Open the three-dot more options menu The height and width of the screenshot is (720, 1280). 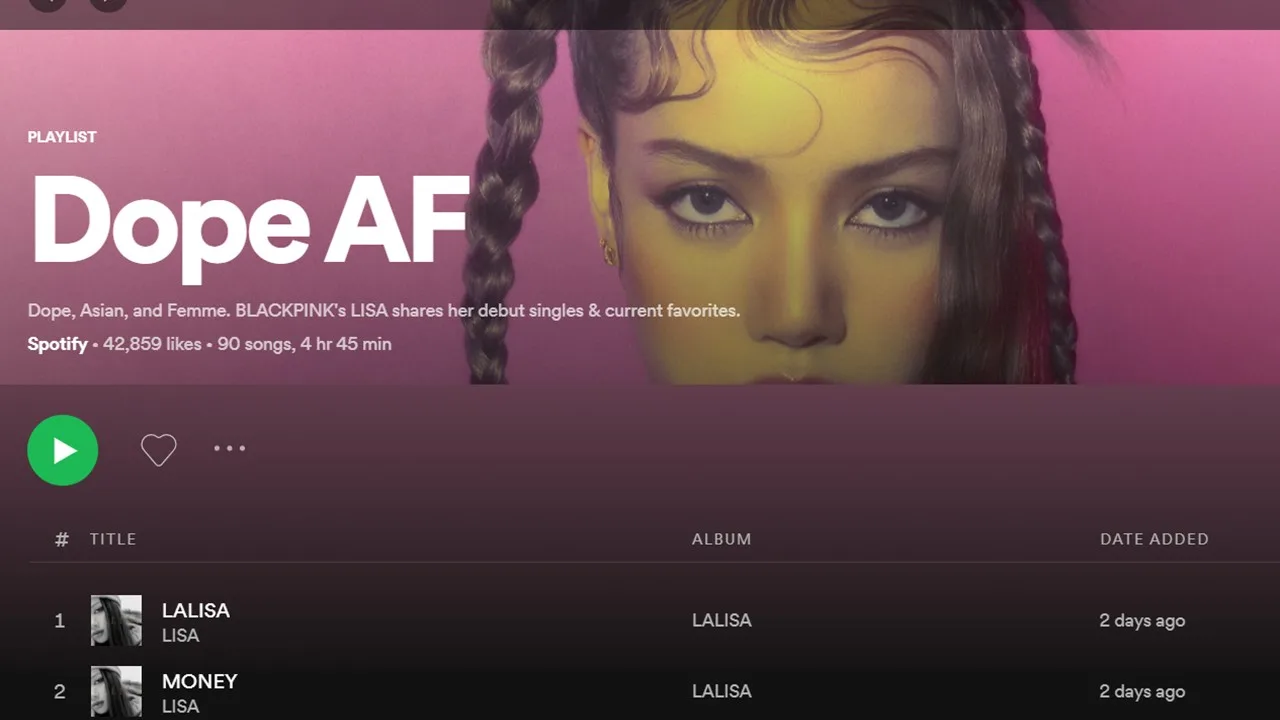point(229,449)
